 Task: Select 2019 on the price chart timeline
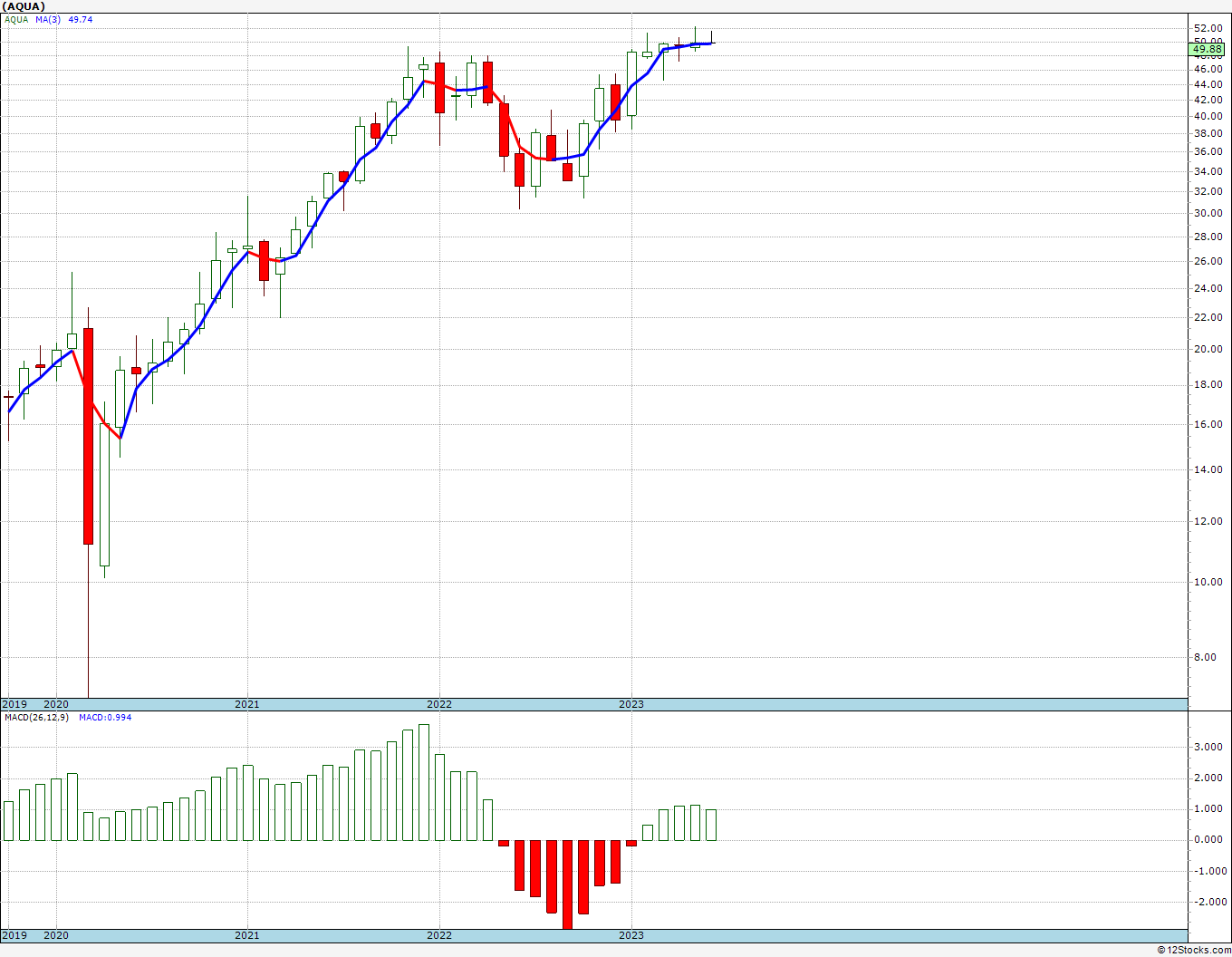[14, 704]
